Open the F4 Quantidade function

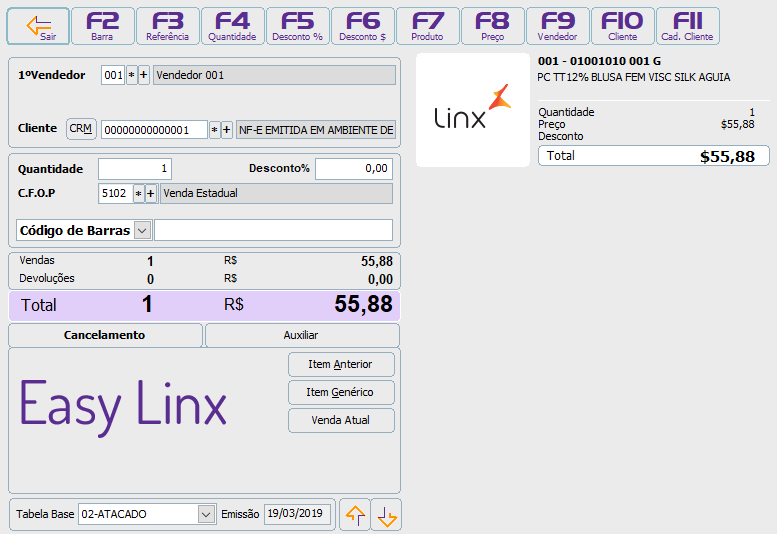tap(232, 26)
